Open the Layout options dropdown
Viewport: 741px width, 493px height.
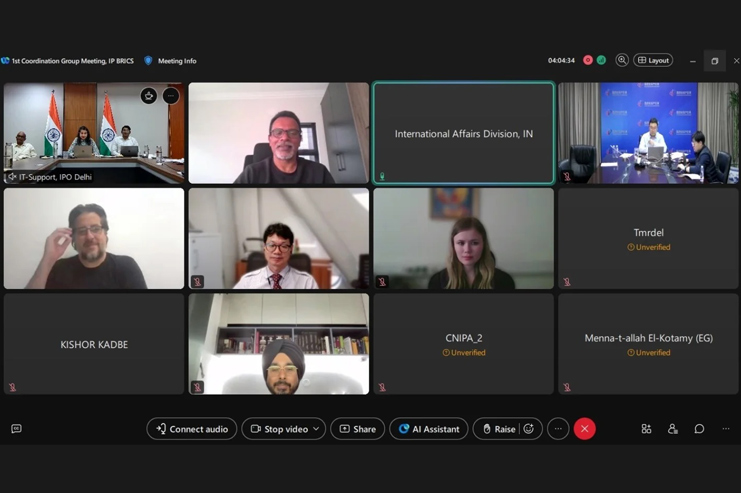point(653,60)
